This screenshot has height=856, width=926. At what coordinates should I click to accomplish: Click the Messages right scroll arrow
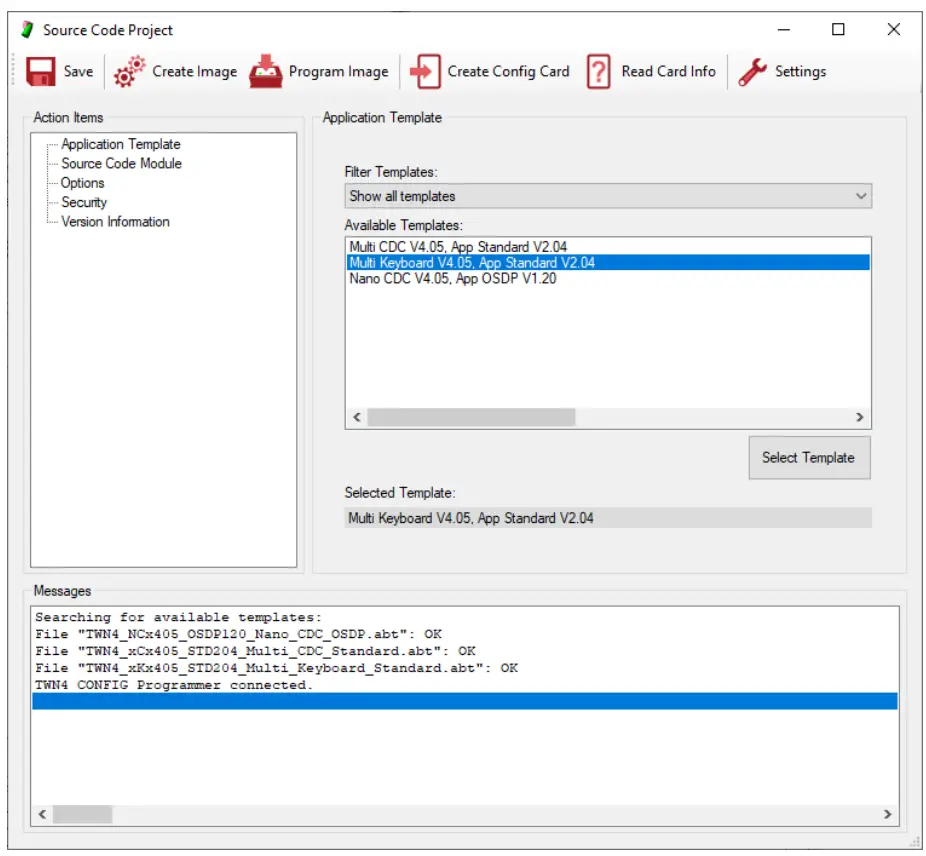[x=887, y=815]
